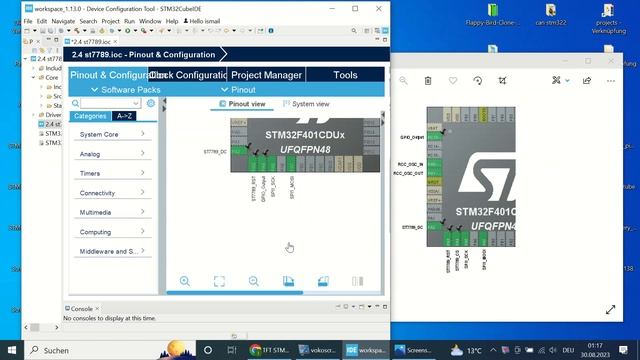
Task: Expand the System Core category
Action: [112, 134]
